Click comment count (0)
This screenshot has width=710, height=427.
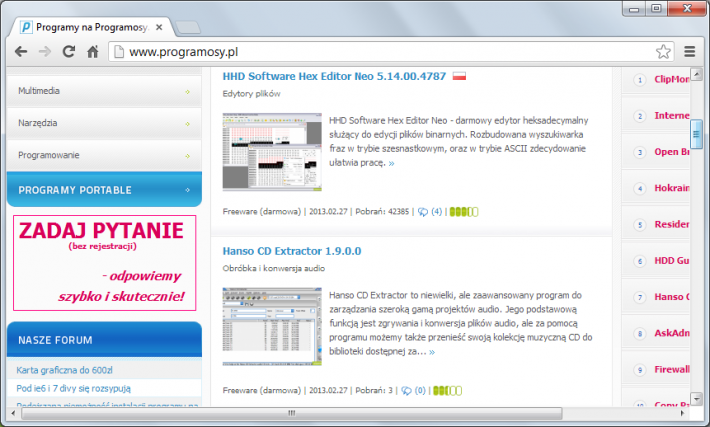pos(420,390)
